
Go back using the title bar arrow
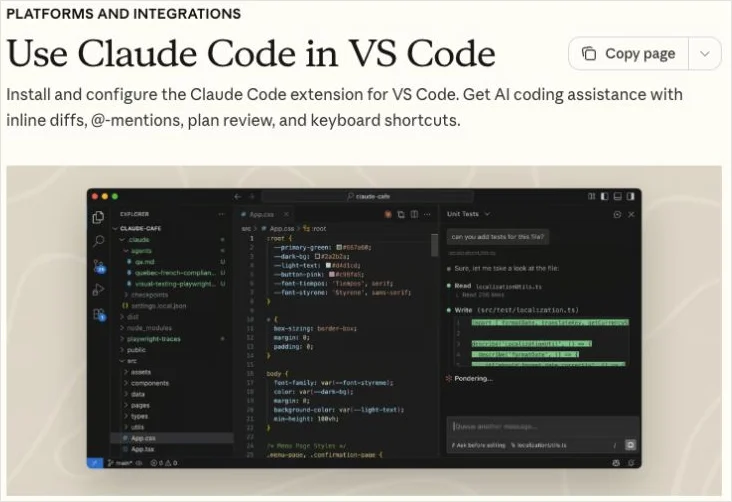[x=238, y=197]
